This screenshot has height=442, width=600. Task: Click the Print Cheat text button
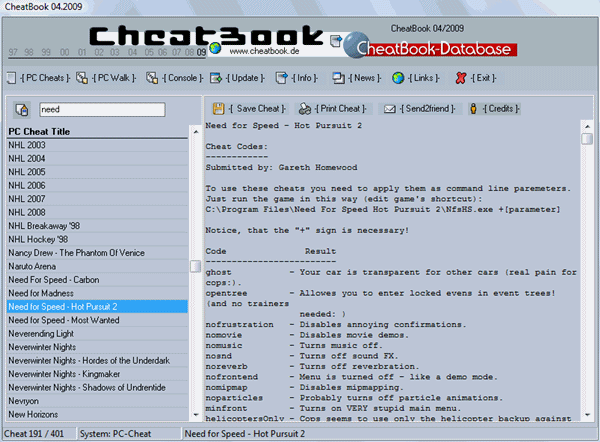coord(341,109)
